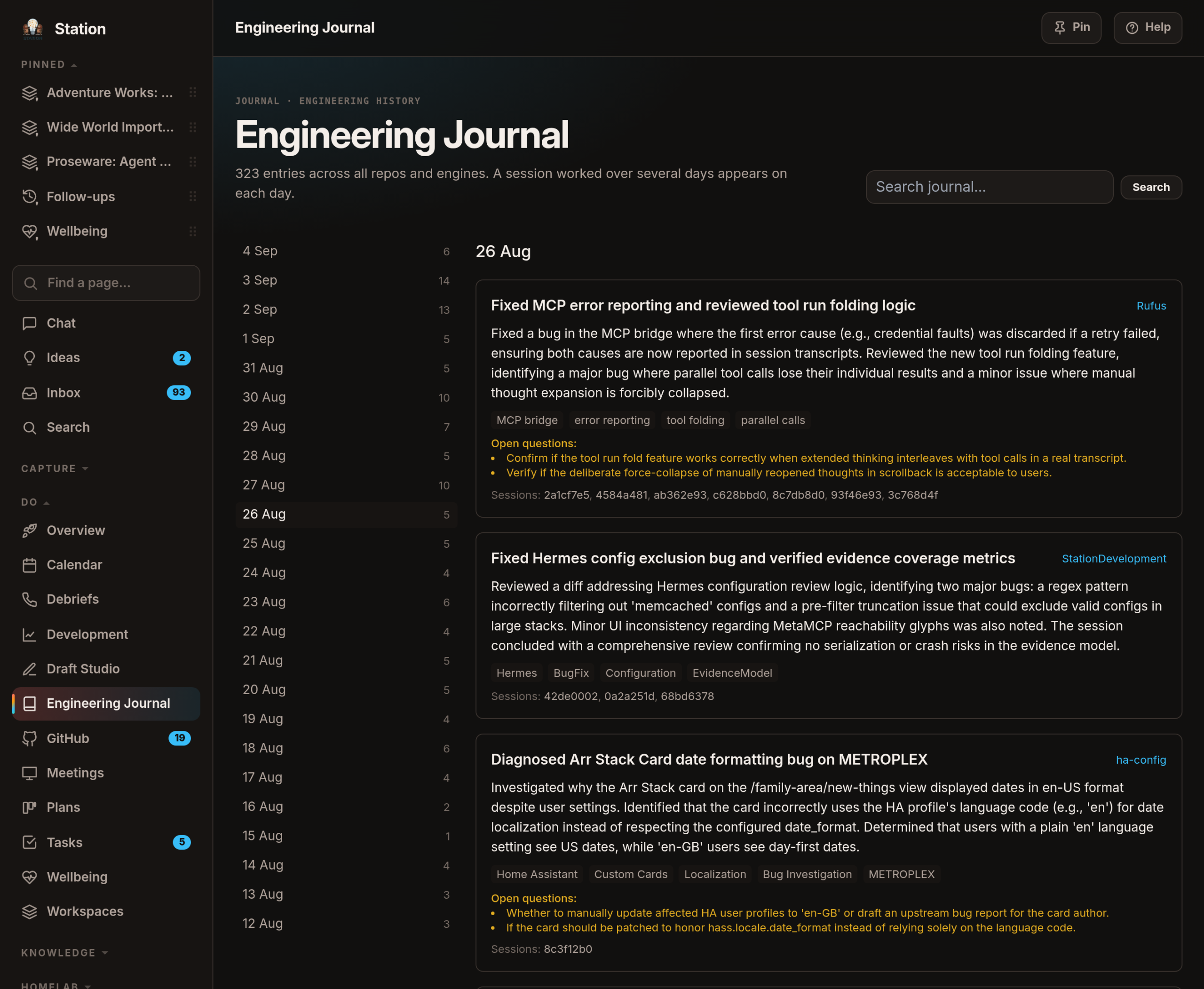The height and width of the screenshot is (989, 1204).
Task: Open Chat from the sidebar icon
Action: pyautogui.click(x=30, y=323)
